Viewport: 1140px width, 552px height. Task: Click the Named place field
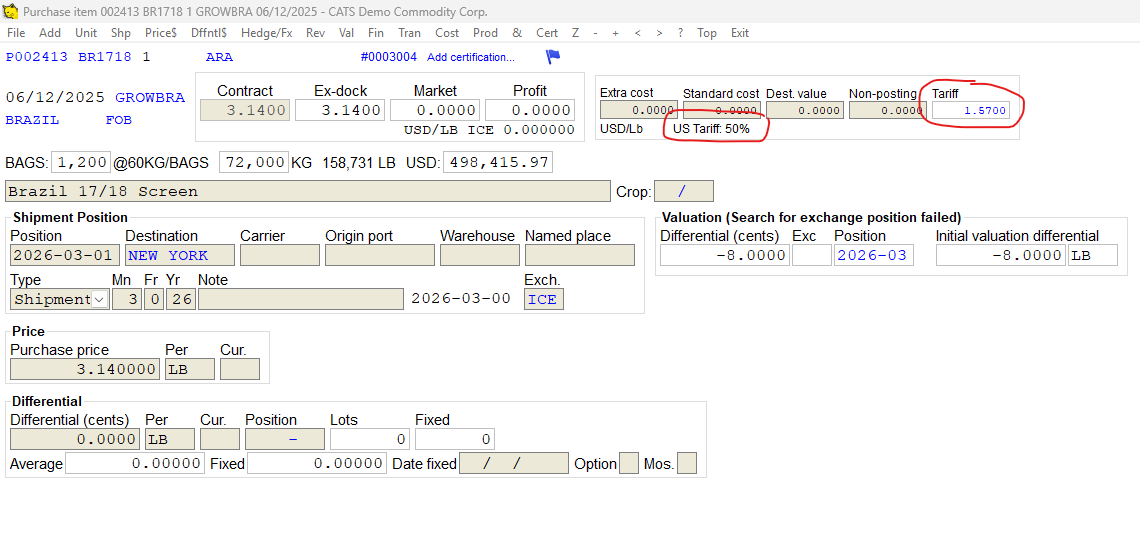579,255
